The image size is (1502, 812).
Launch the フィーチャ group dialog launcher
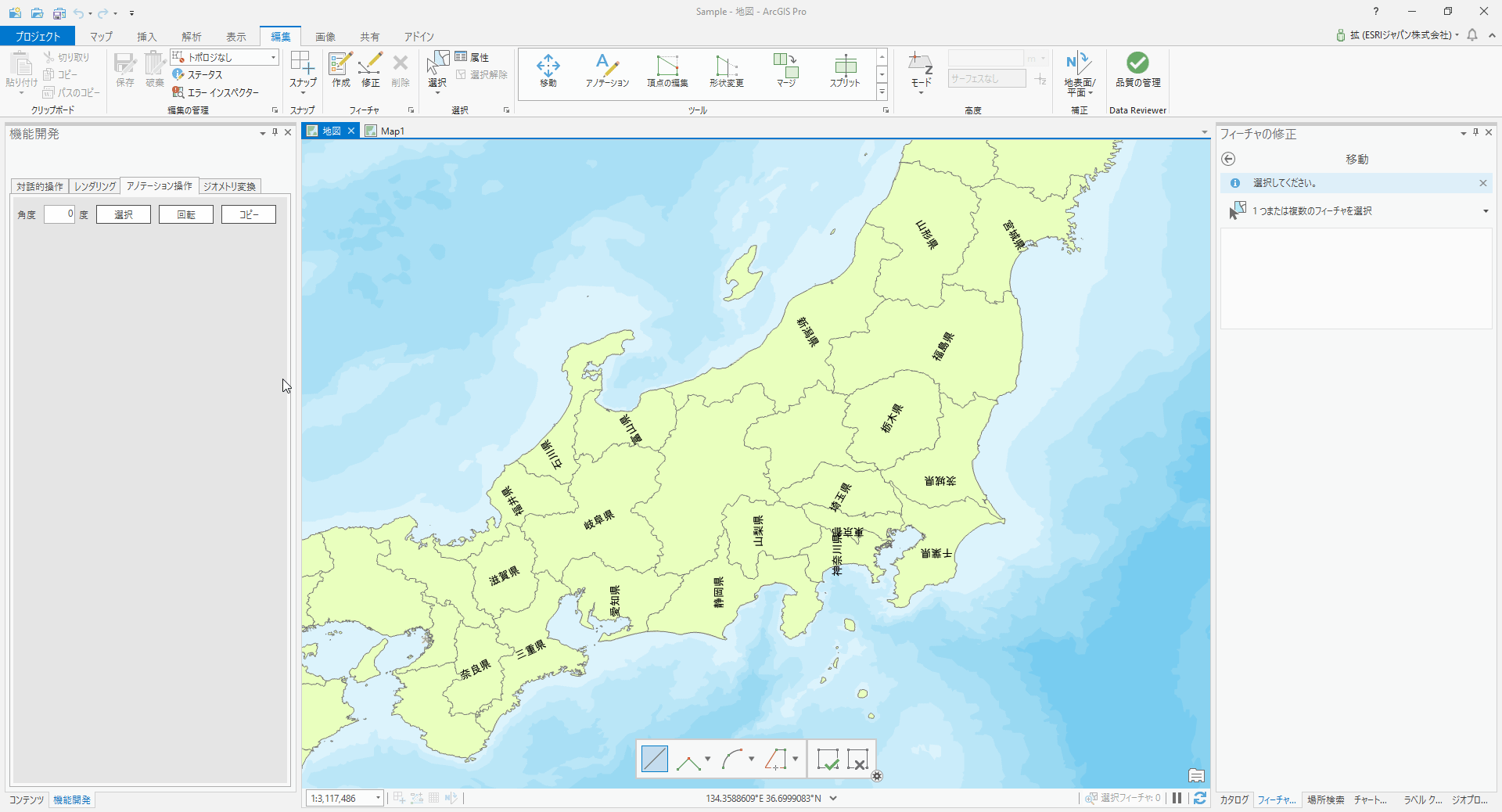pyautogui.click(x=411, y=110)
